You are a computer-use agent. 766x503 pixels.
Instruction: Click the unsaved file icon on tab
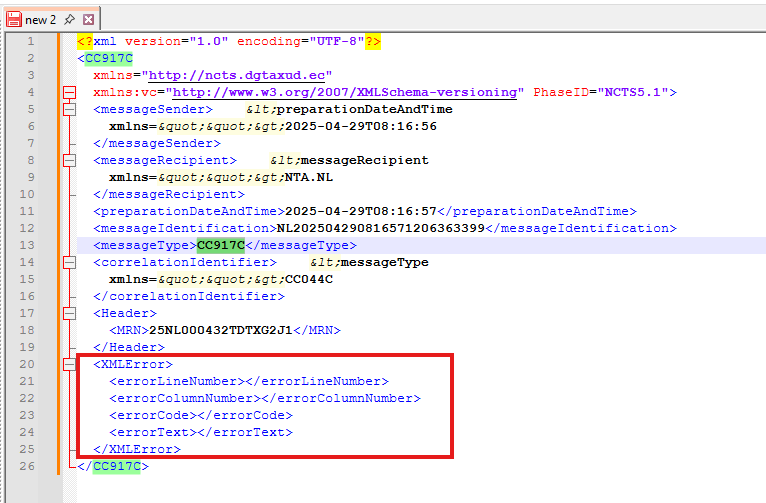tap(14, 19)
